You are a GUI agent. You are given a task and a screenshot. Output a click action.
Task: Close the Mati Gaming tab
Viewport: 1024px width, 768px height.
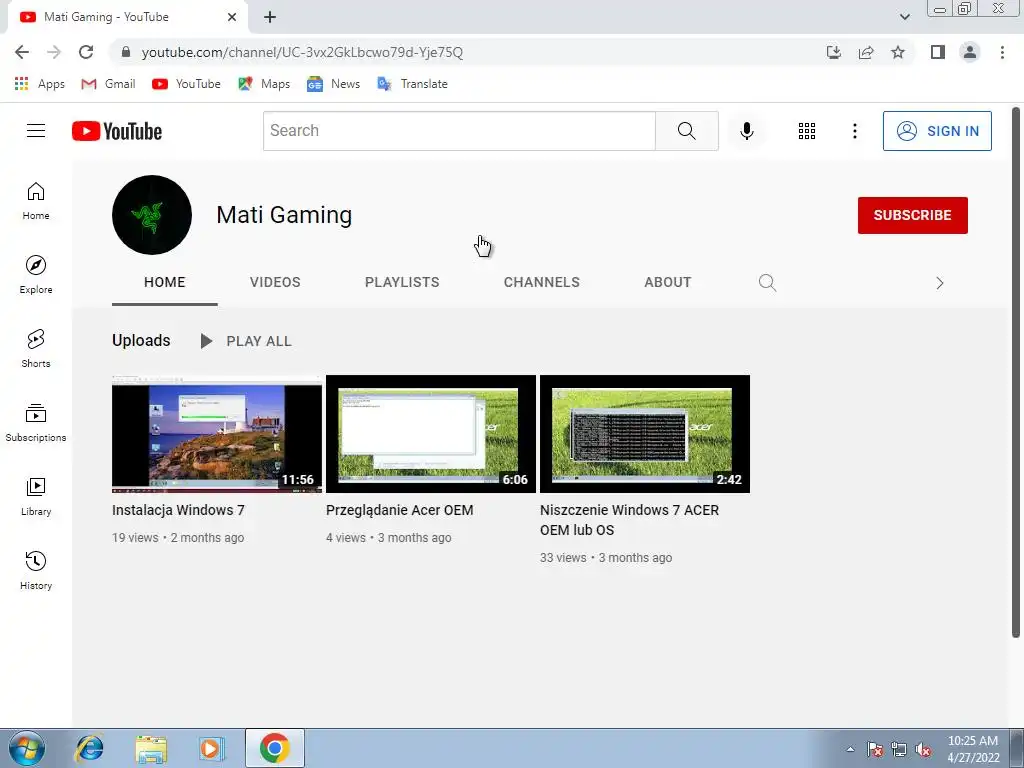232,17
